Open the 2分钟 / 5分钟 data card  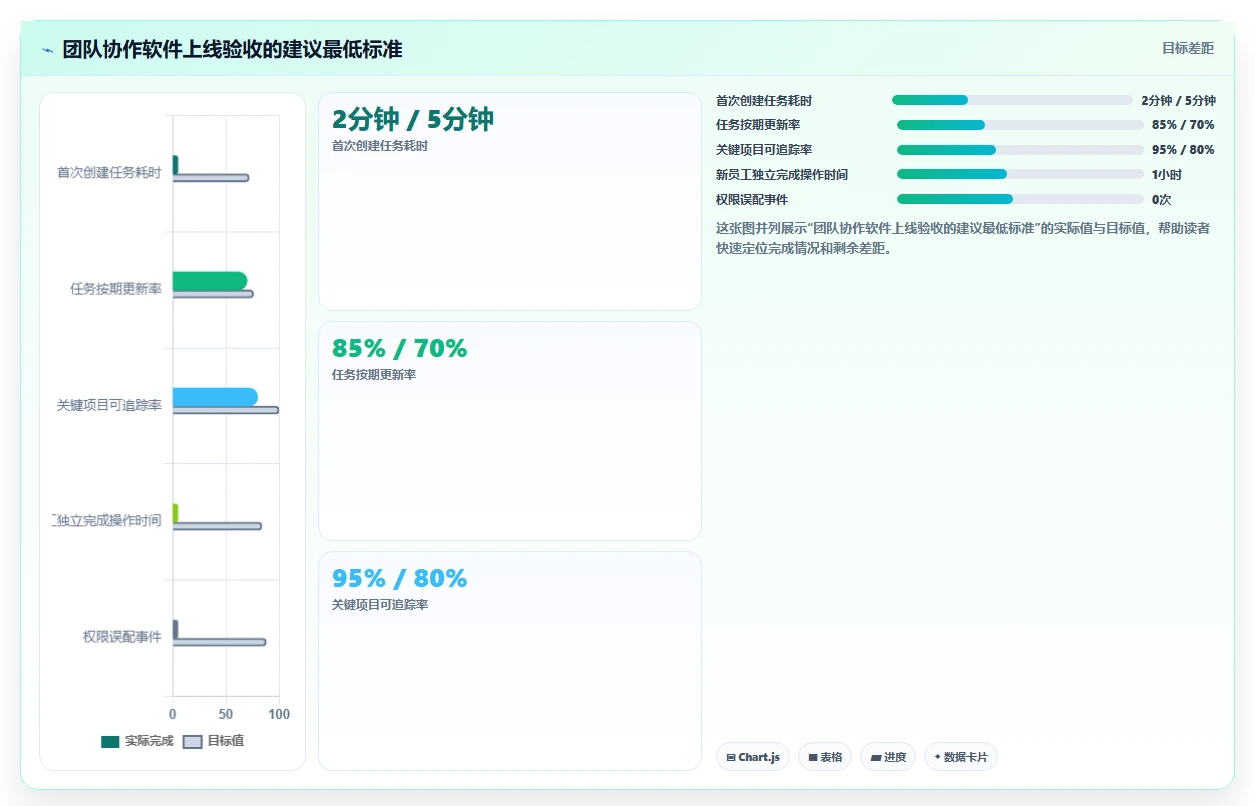click(510, 202)
